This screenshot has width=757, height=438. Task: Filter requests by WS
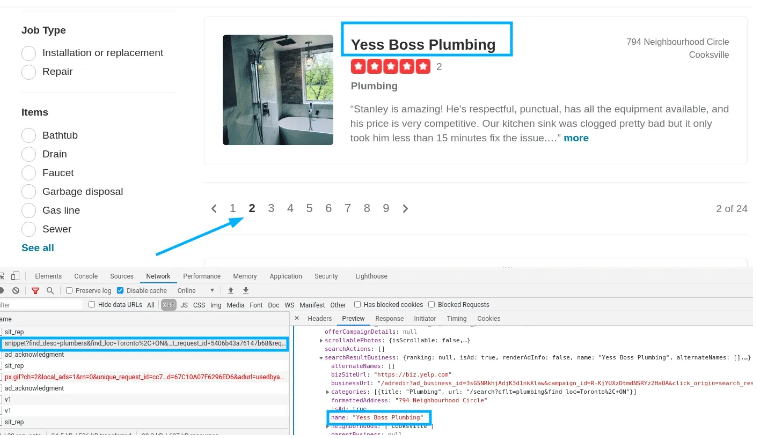[x=289, y=305]
